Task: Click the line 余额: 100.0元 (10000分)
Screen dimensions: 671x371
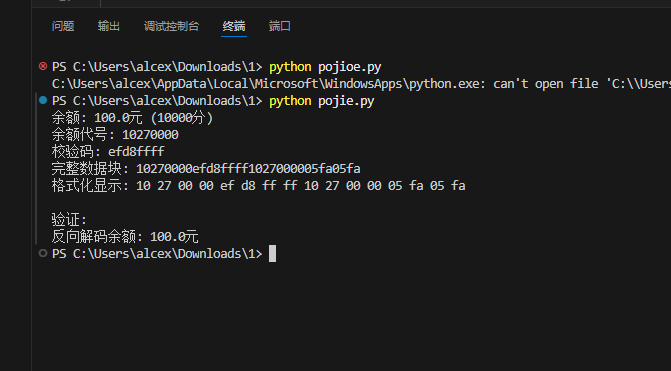Action: coord(132,118)
